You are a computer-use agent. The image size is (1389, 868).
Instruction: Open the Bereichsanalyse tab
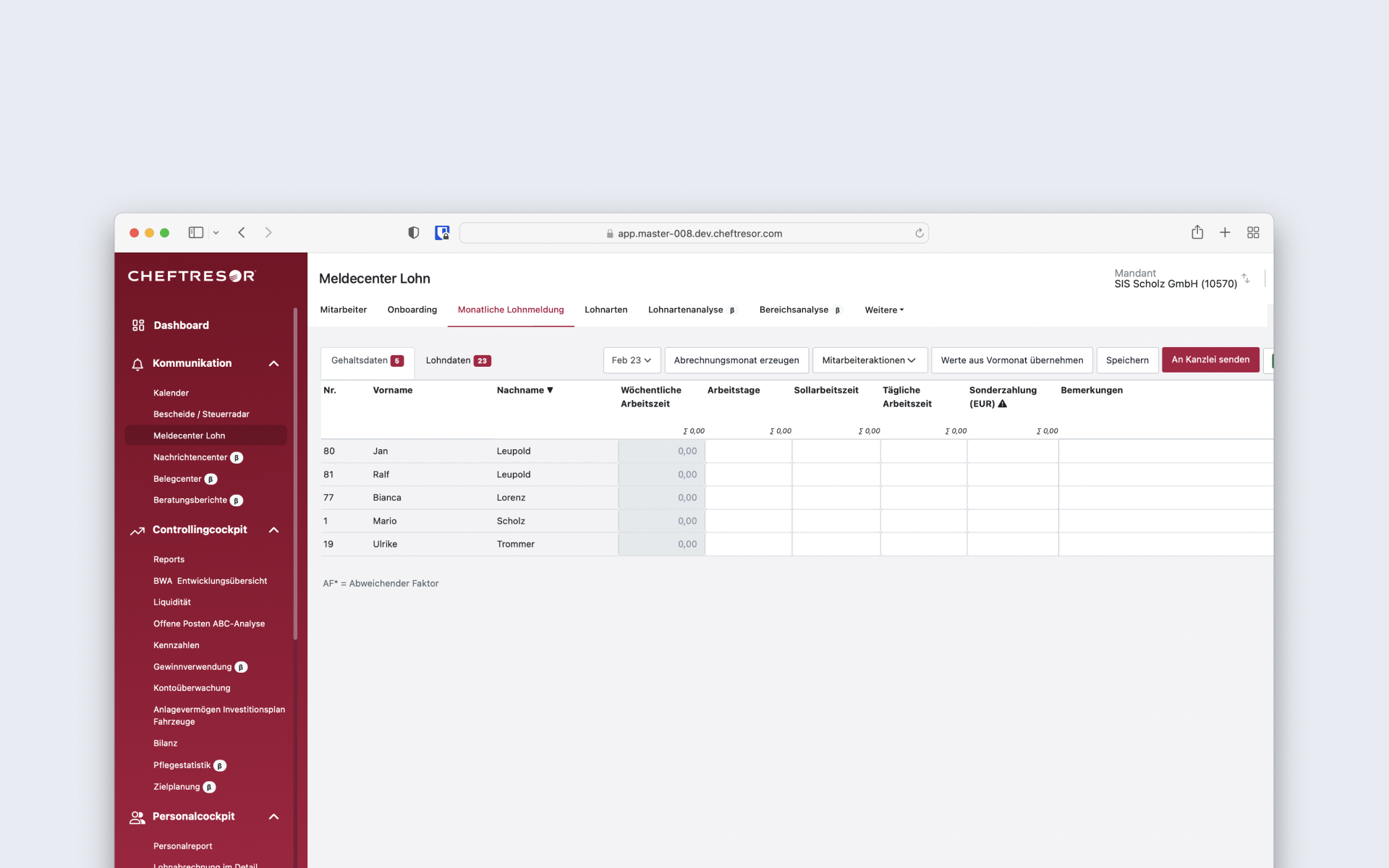(800, 310)
